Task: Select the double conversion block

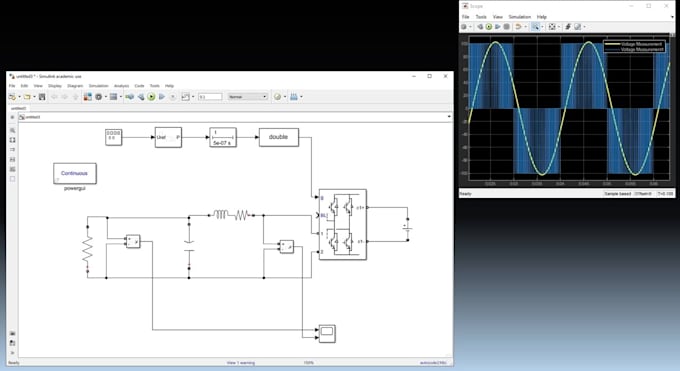Action: click(x=278, y=137)
